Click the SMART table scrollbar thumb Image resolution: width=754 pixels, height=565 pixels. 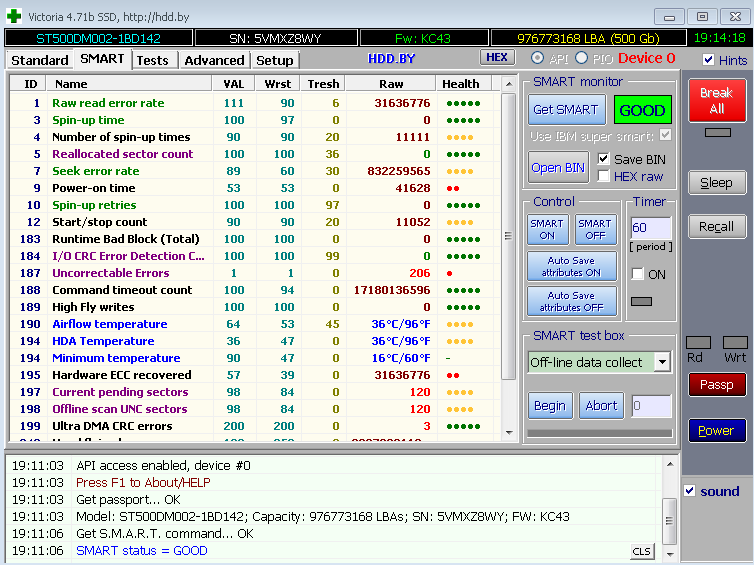click(509, 236)
